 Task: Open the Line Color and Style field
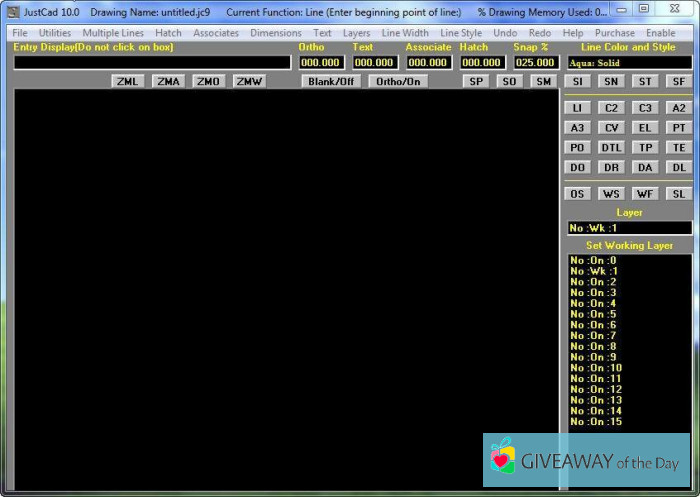tap(629, 62)
